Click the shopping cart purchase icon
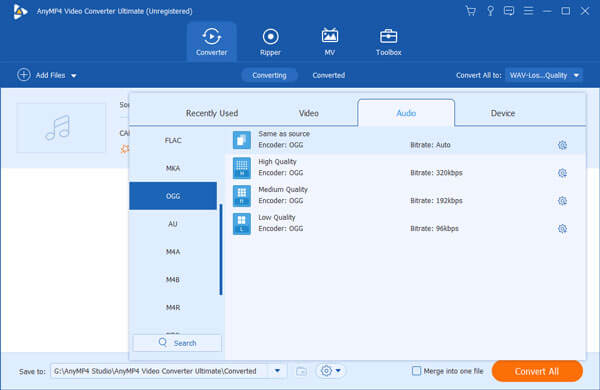600x390 pixels. tap(471, 11)
